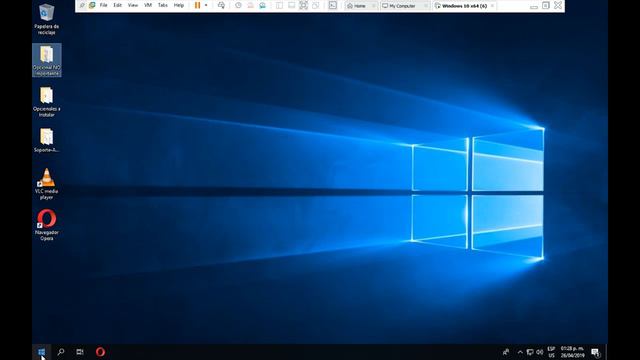Click the single window view icon
This screenshot has height=360, width=640.
tap(291, 5)
